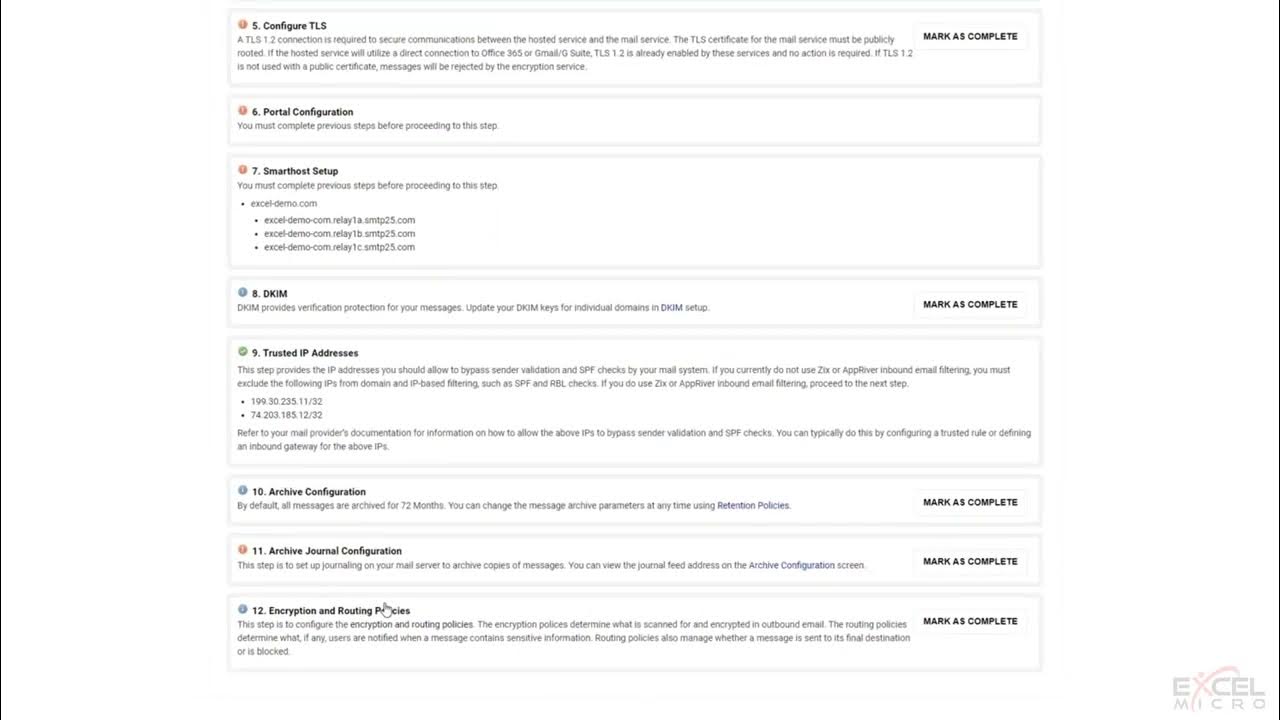Open the DKIM setup link
Viewport: 1280px width, 720px height.
671,308
